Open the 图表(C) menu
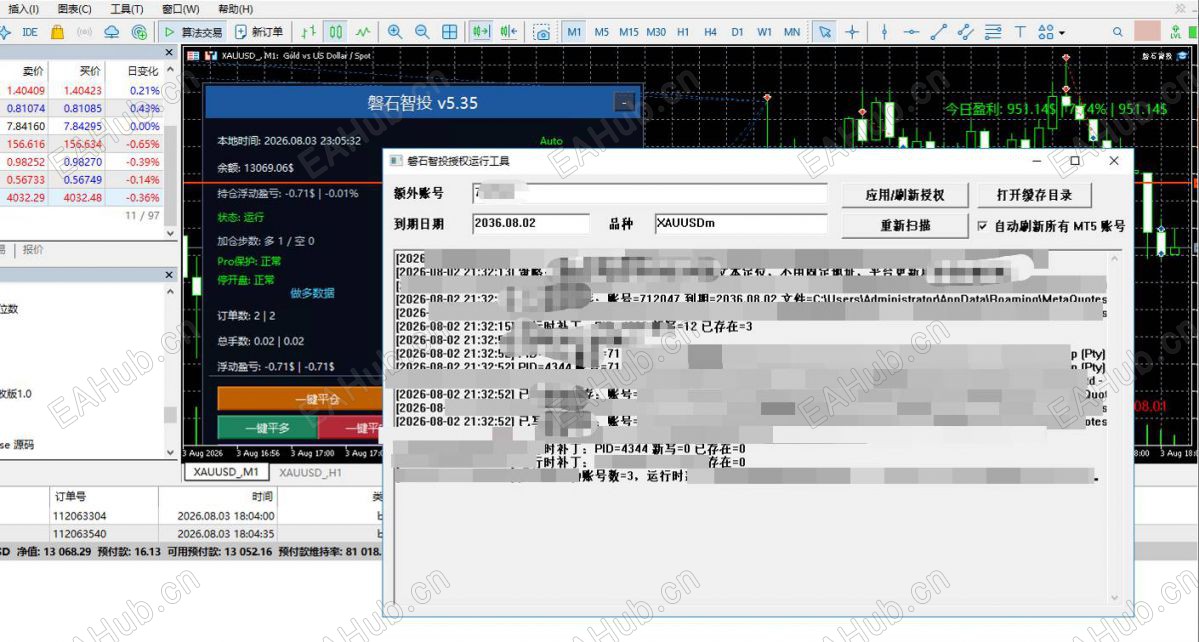 (74, 9)
